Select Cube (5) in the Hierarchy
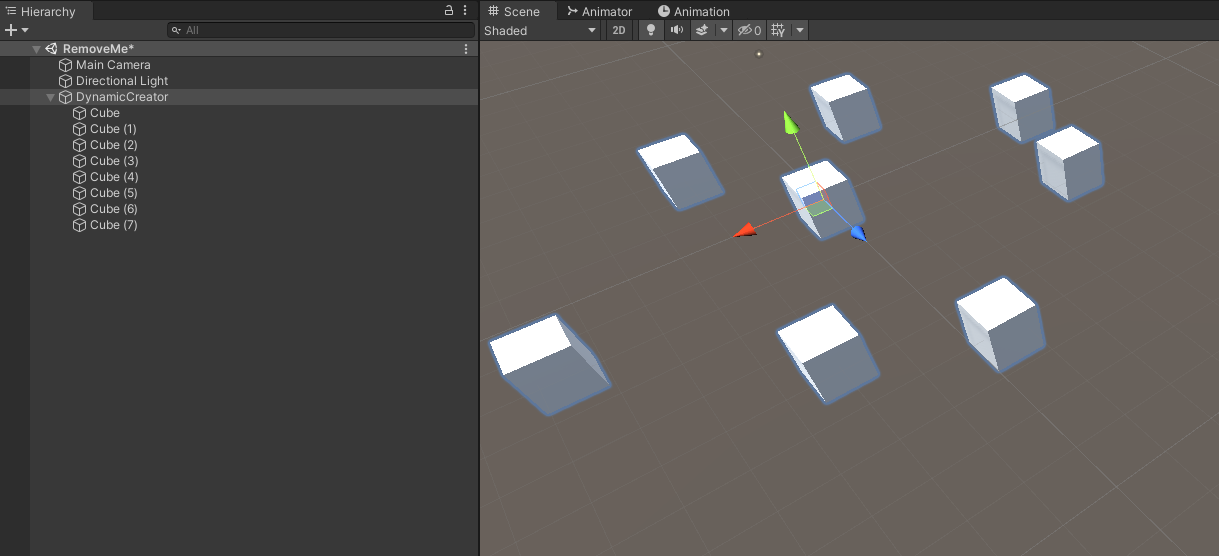 click(x=114, y=193)
